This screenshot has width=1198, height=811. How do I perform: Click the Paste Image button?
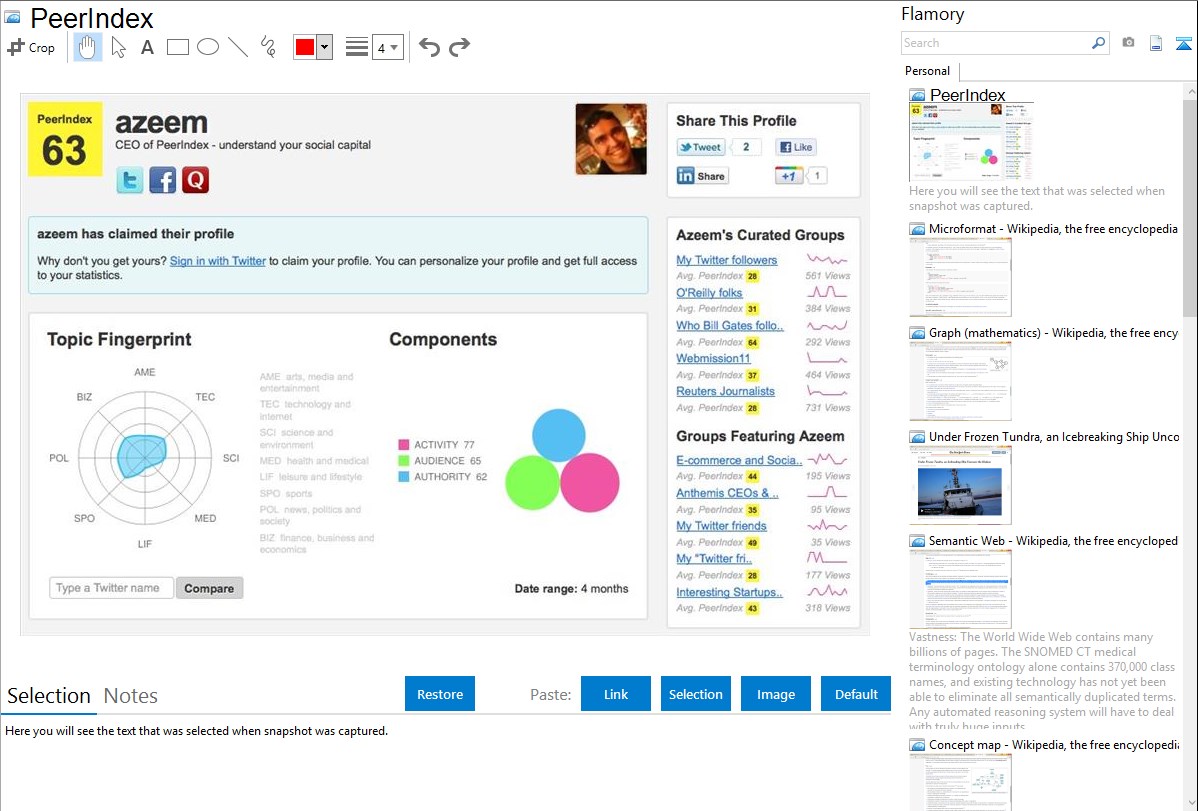pyautogui.click(x=775, y=694)
